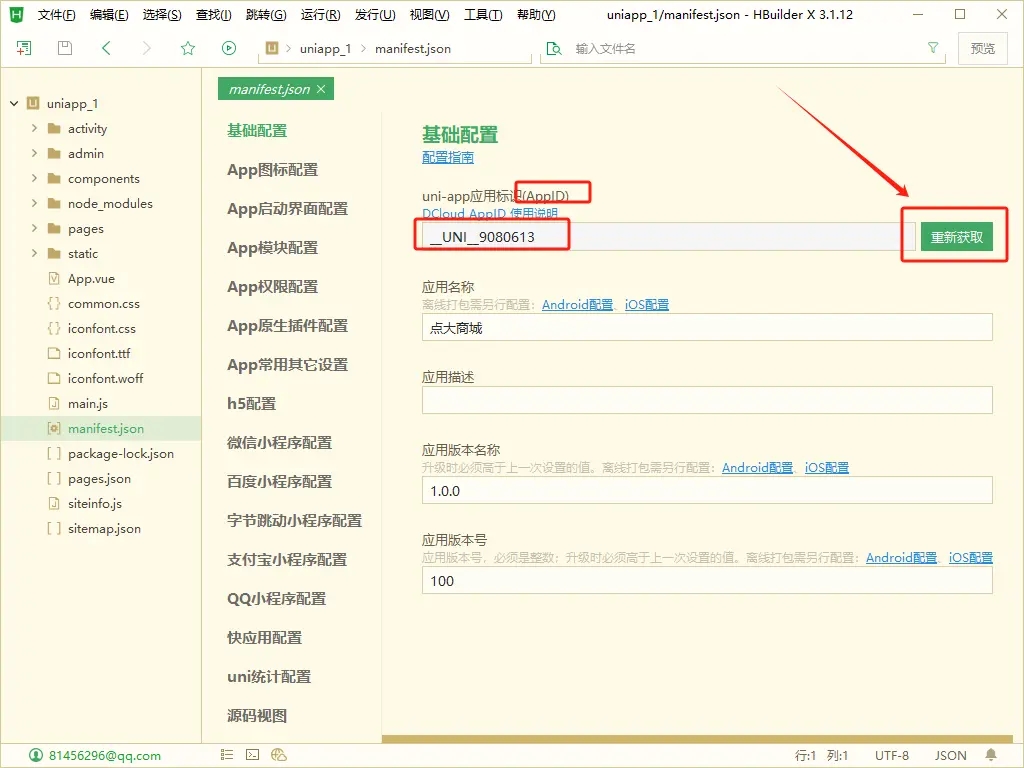Go back with the left arrow icon

click(x=106, y=48)
